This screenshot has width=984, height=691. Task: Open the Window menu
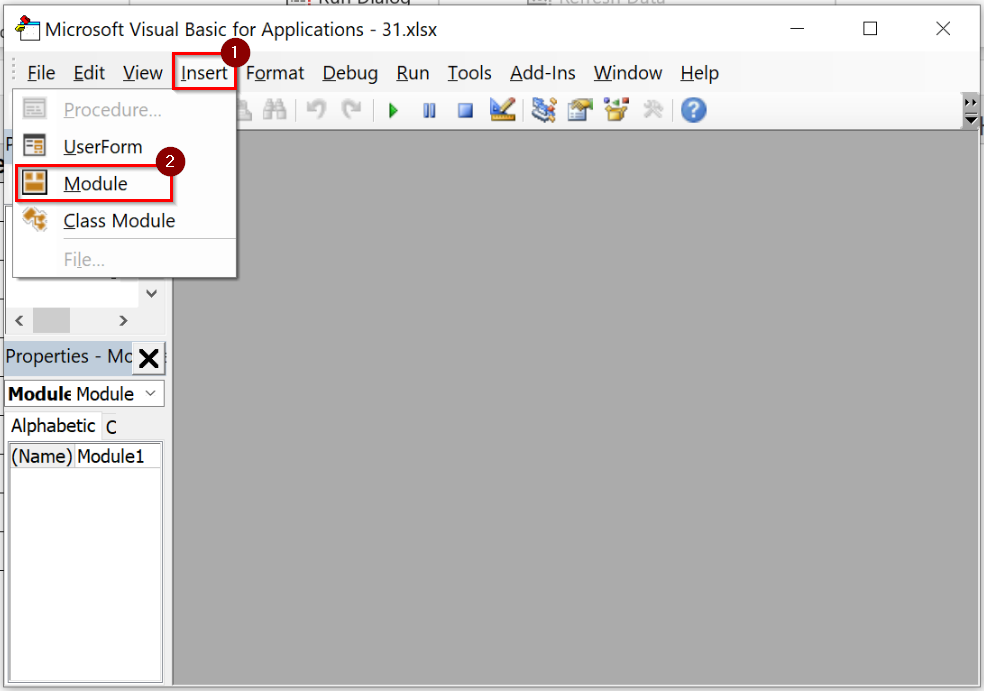(628, 73)
